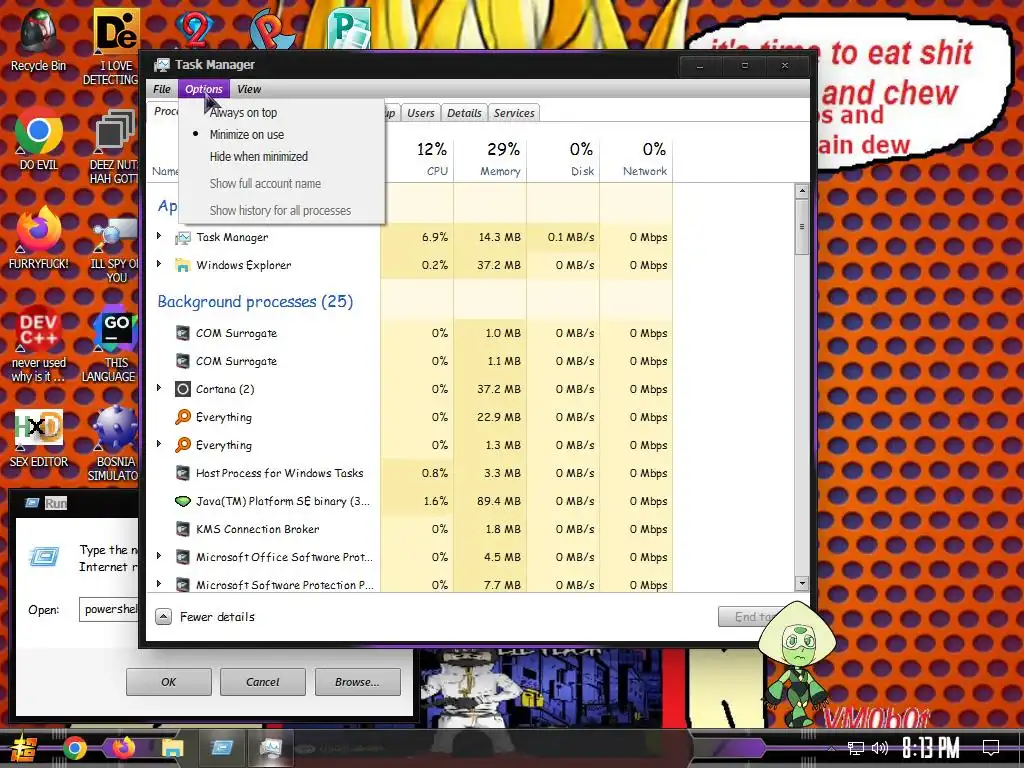This screenshot has height=768, width=1024.
Task: Expand the second Everything process row
Action: (x=159, y=444)
